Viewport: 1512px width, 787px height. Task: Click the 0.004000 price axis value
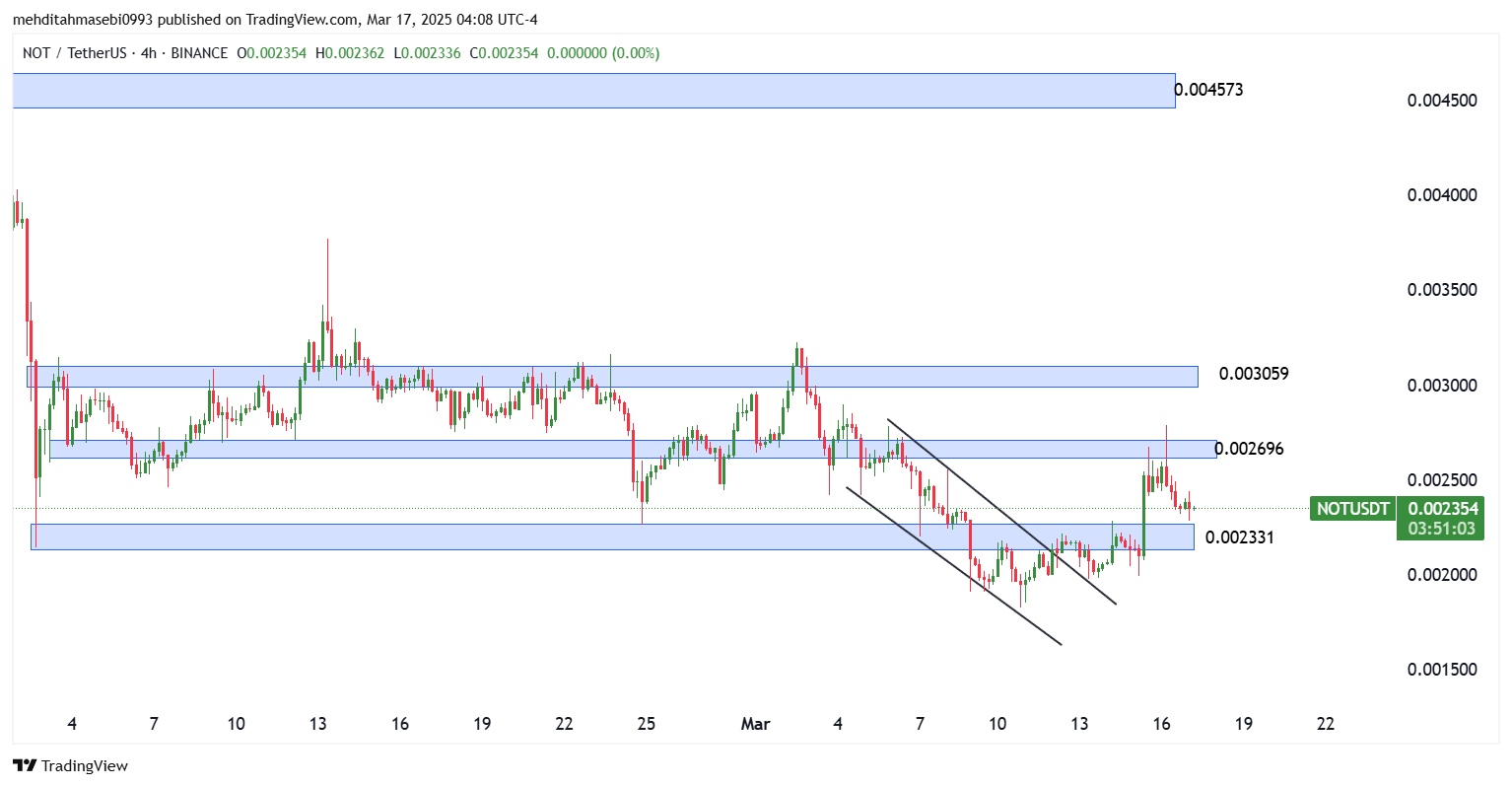[1442, 195]
